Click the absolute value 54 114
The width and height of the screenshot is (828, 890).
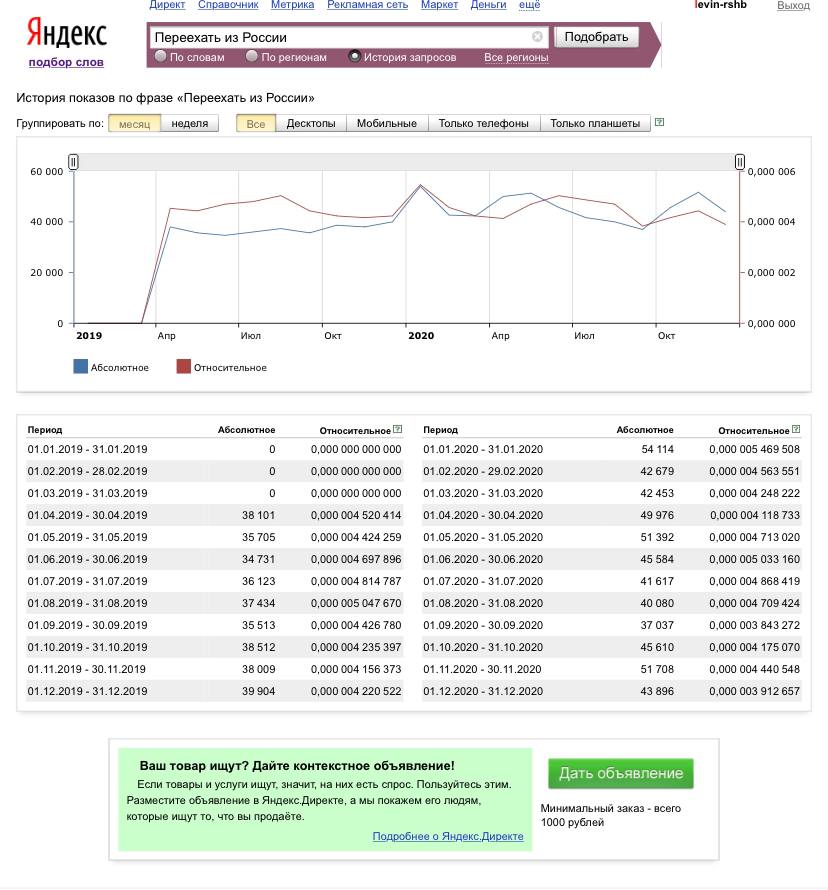pos(657,450)
